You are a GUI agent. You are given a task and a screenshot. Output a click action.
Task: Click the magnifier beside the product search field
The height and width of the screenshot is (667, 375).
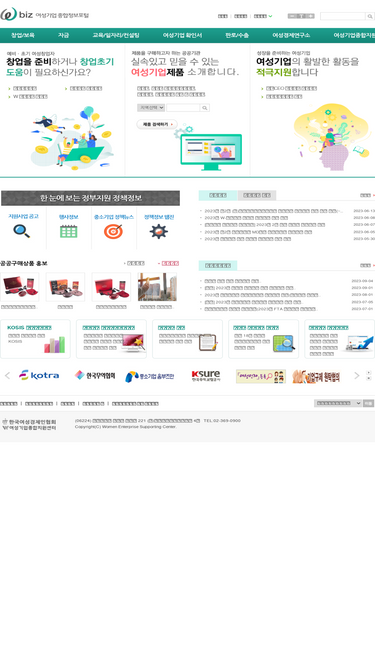pyautogui.click(x=205, y=108)
